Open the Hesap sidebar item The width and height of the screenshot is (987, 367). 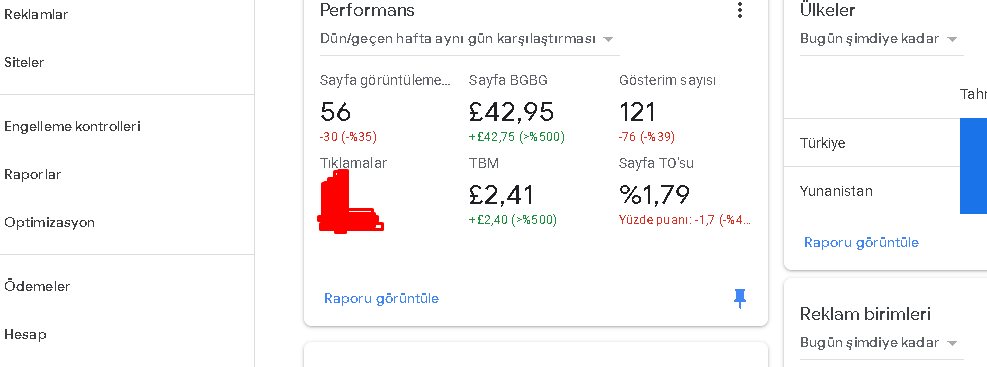[x=25, y=334]
